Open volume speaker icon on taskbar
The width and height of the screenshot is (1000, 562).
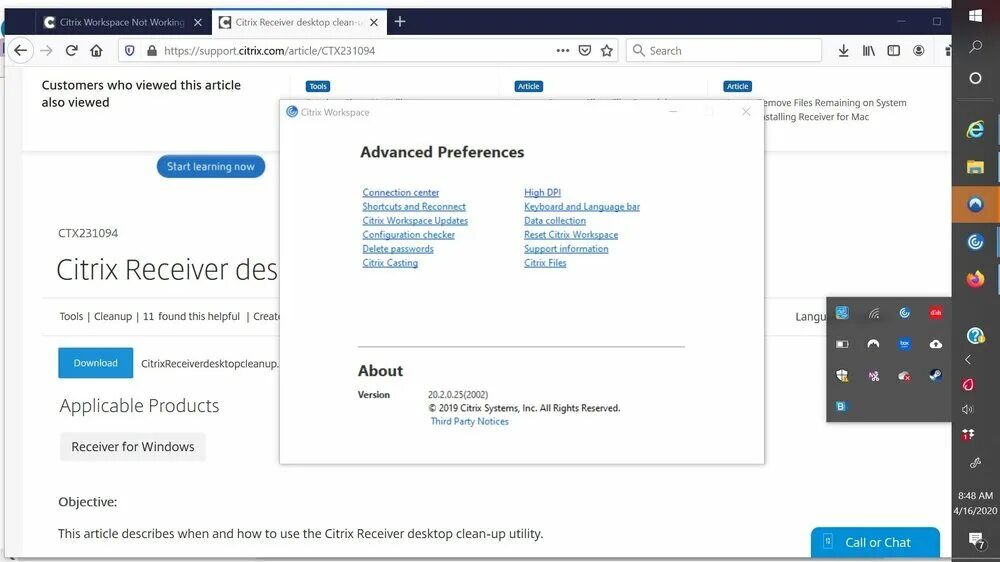[x=967, y=410]
